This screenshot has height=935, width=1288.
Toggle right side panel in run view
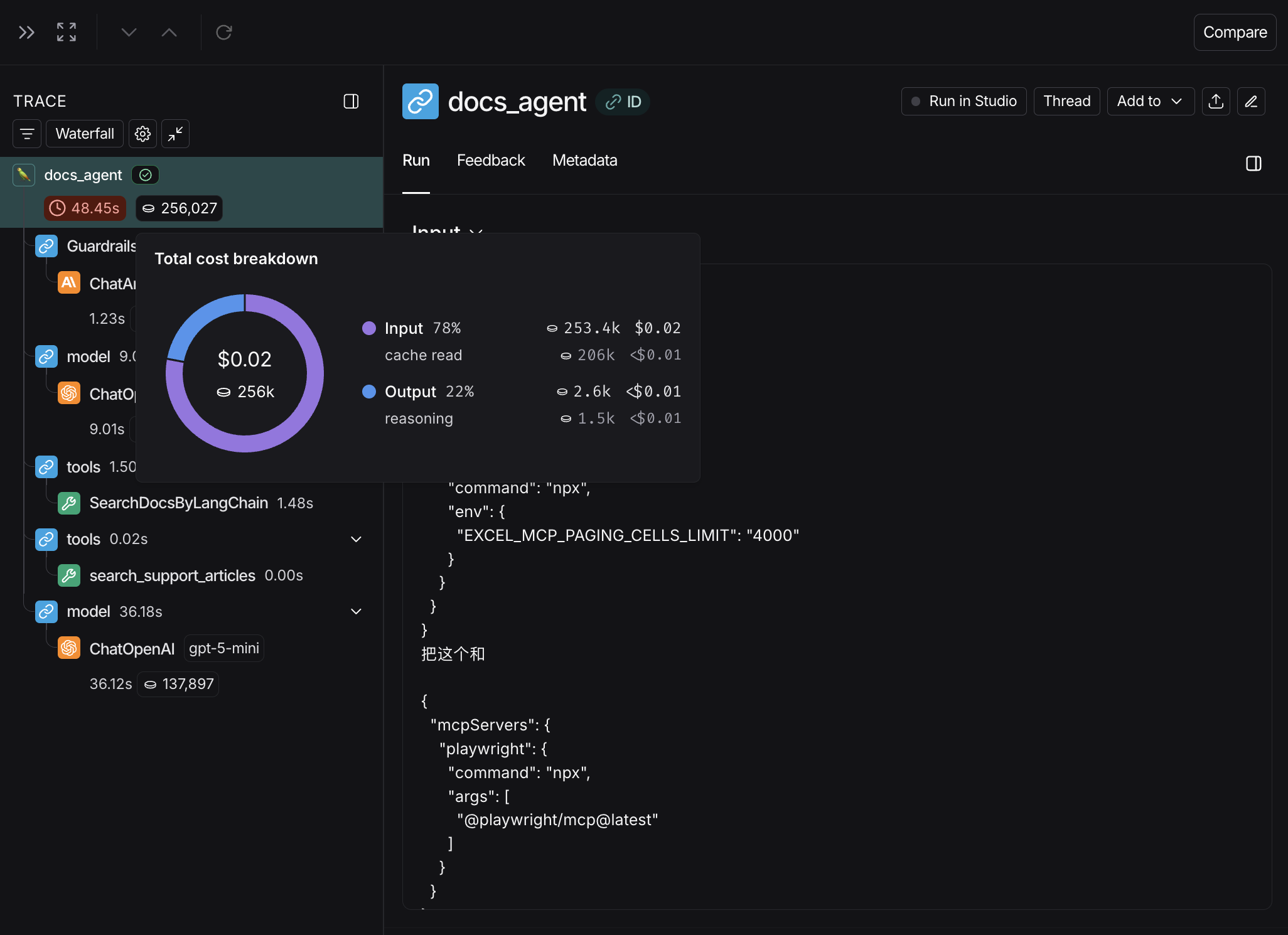click(1253, 163)
